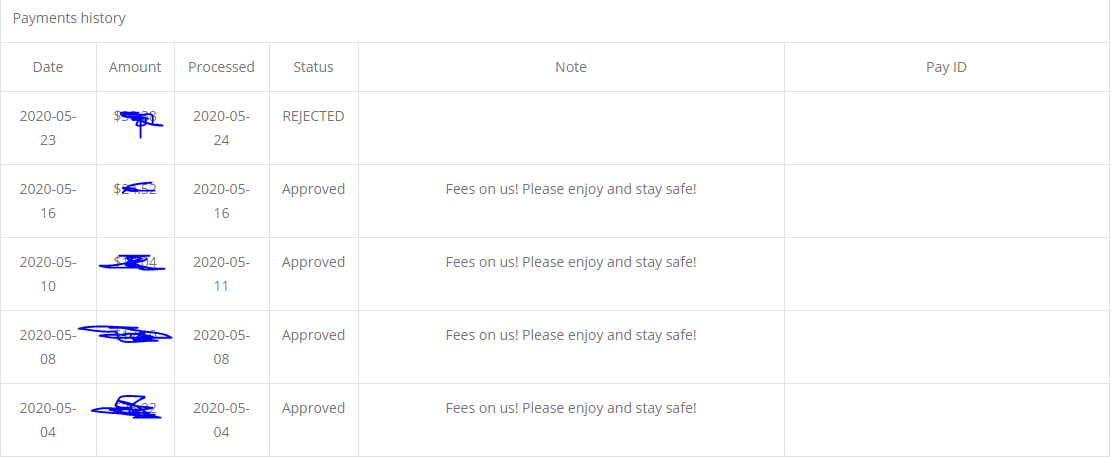Select the 2020-05-24 processed date cell

click(x=221, y=128)
